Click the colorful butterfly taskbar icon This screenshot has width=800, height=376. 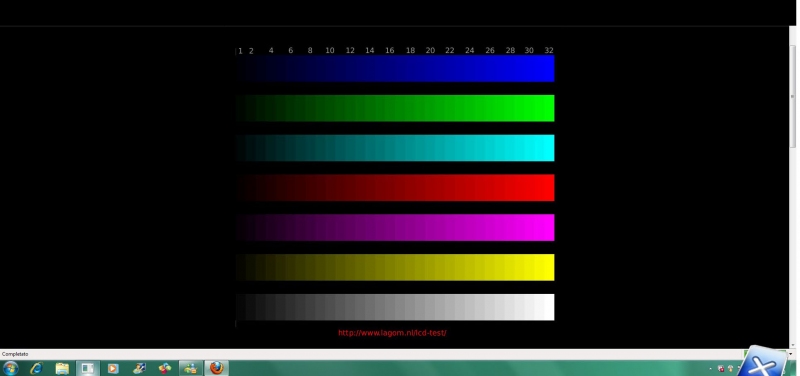164,368
